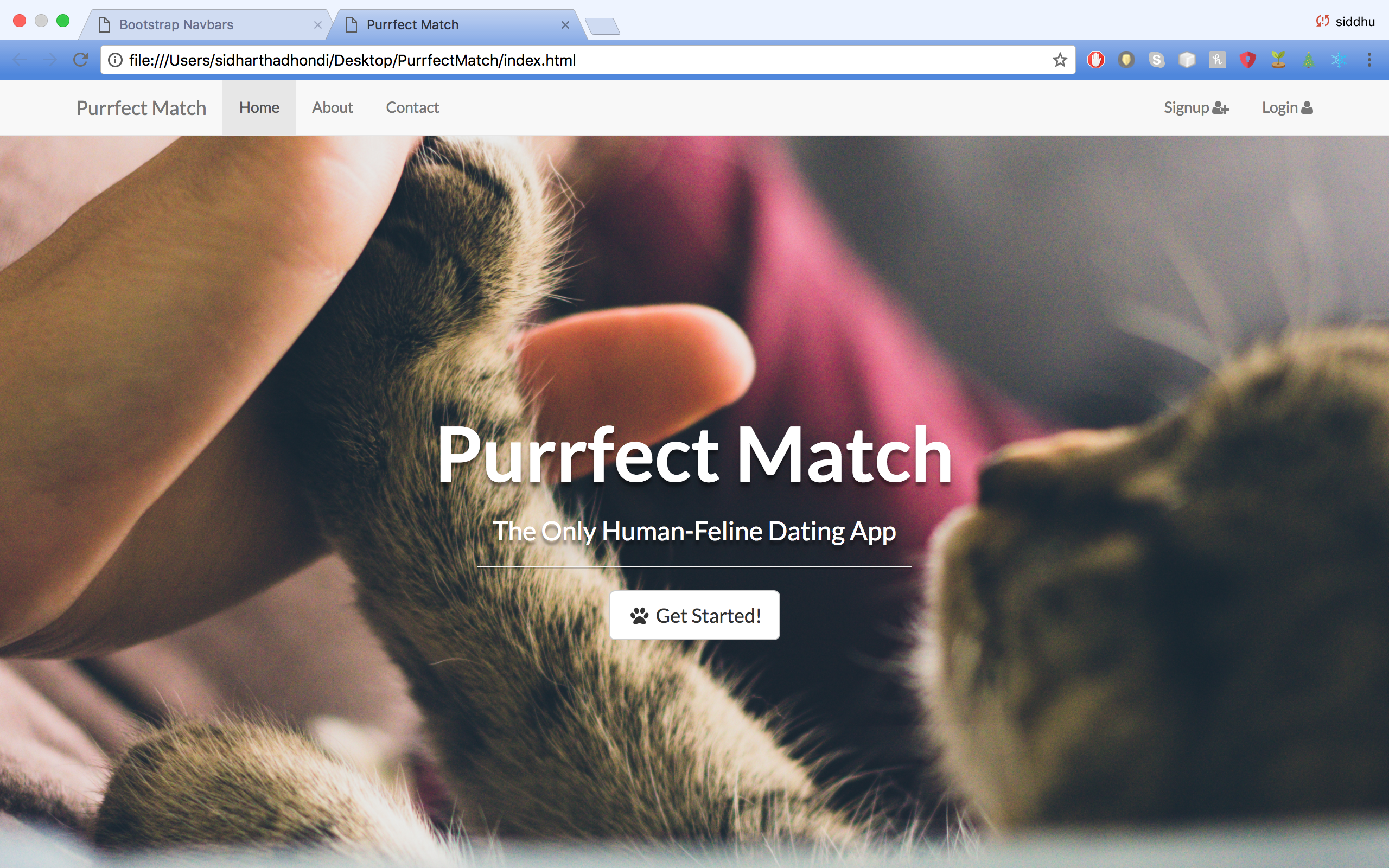Open the red shield keyhole extension
Screen dimensions: 1389x868
pos(1248,60)
